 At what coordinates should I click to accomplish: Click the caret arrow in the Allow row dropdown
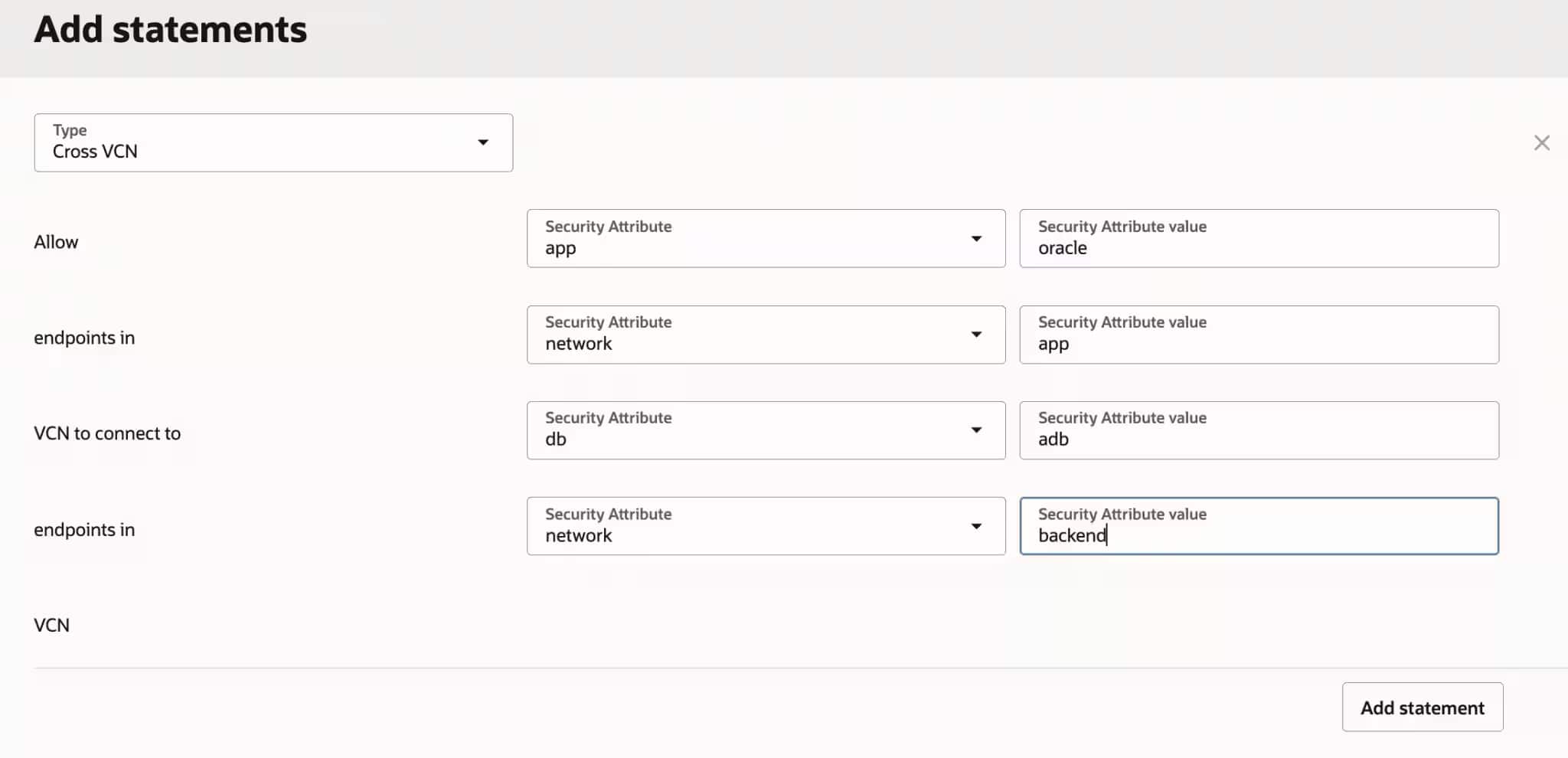coord(976,239)
